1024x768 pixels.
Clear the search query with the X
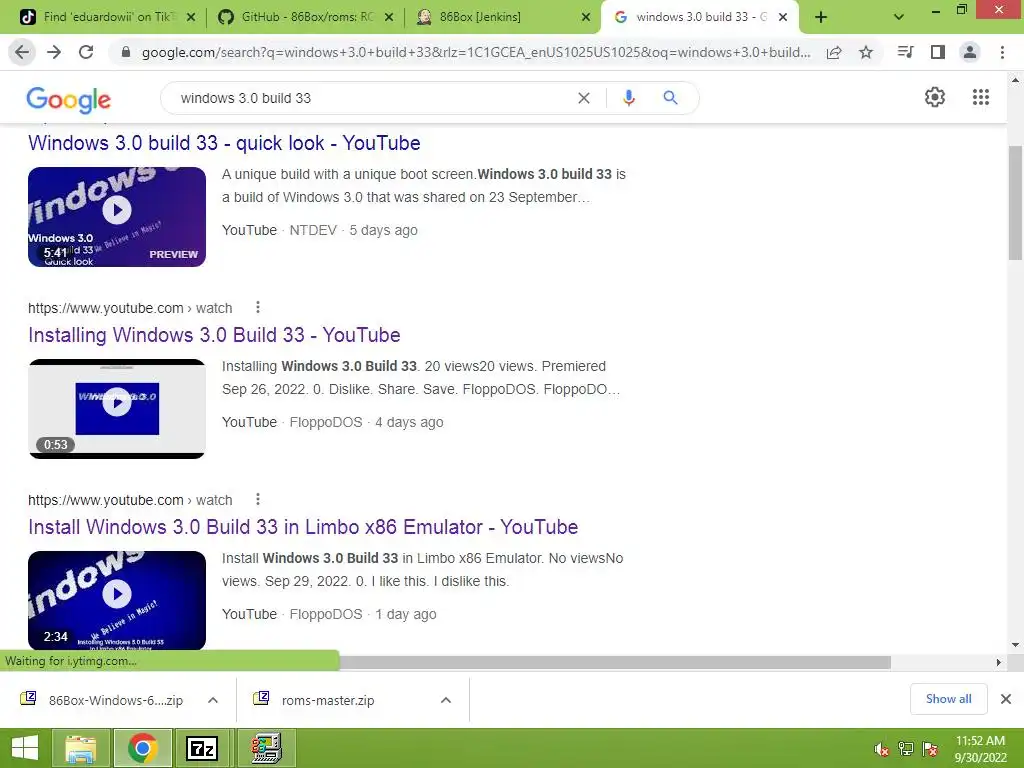click(584, 98)
